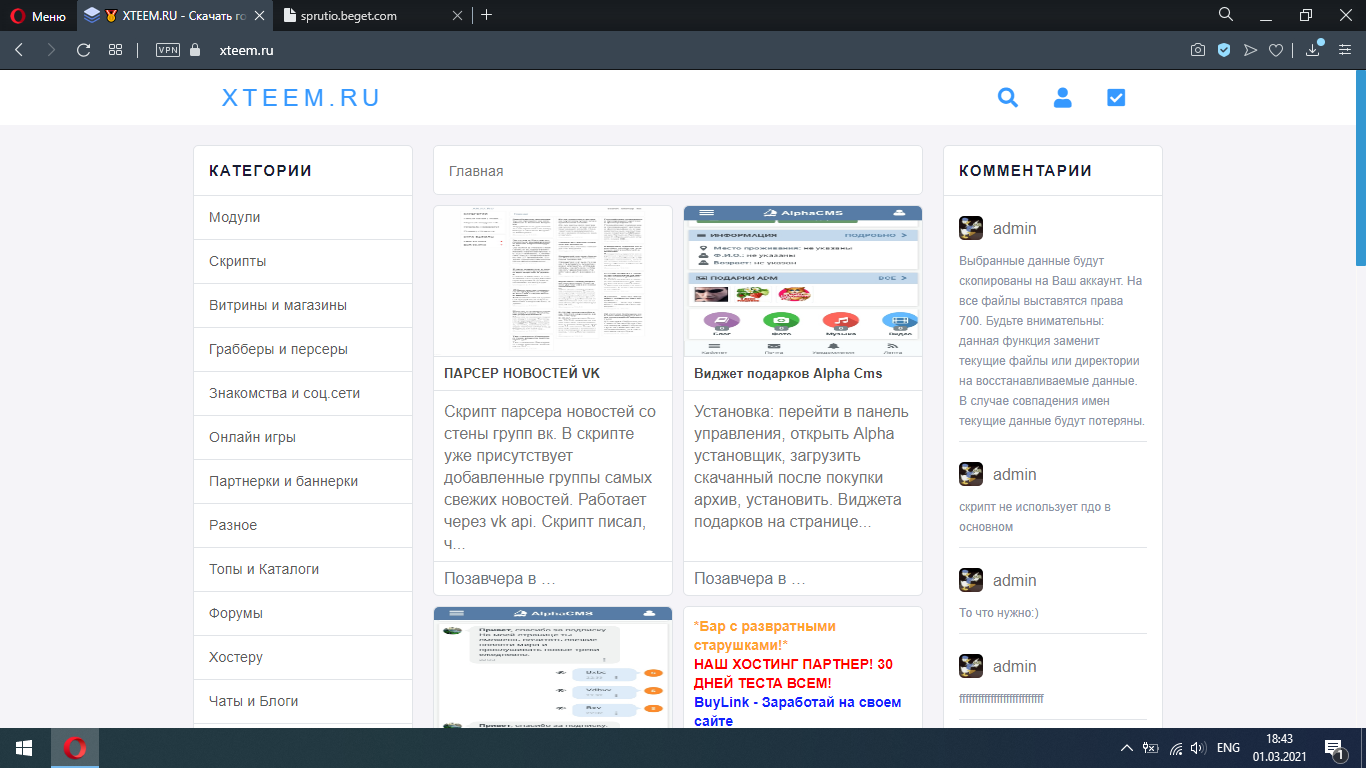Image resolution: width=1366 pixels, height=768 pixels.
Task: Open the Windows Start menu
Action: click(24, 748)
